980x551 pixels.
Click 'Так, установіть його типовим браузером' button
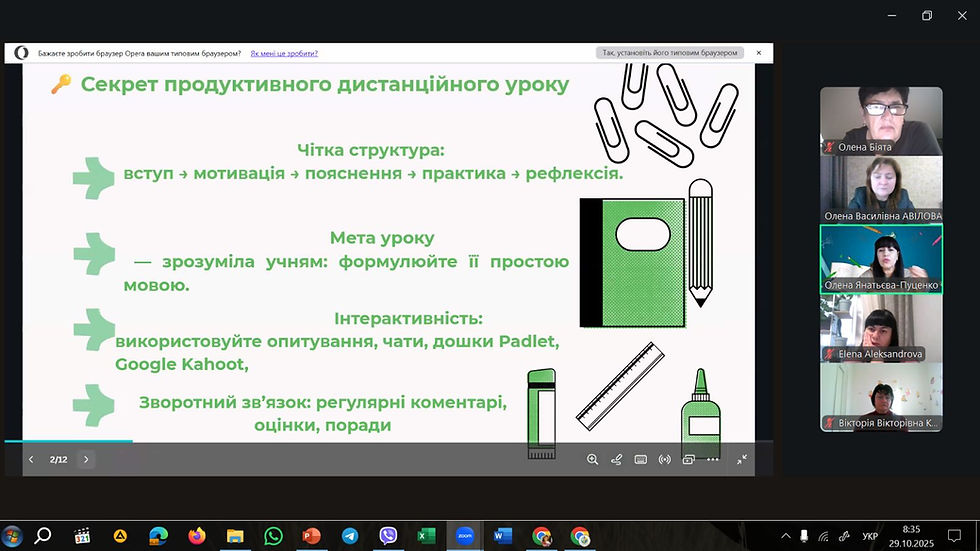point(669,53)
